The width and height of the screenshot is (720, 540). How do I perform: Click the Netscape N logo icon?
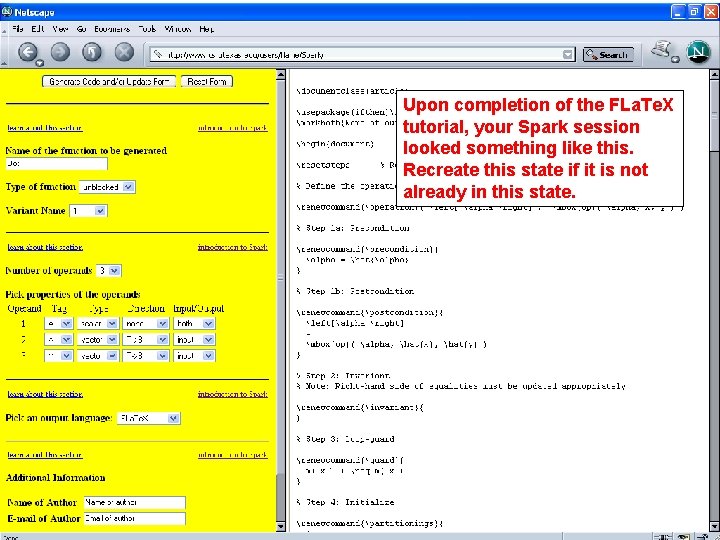tap(698, 52)
